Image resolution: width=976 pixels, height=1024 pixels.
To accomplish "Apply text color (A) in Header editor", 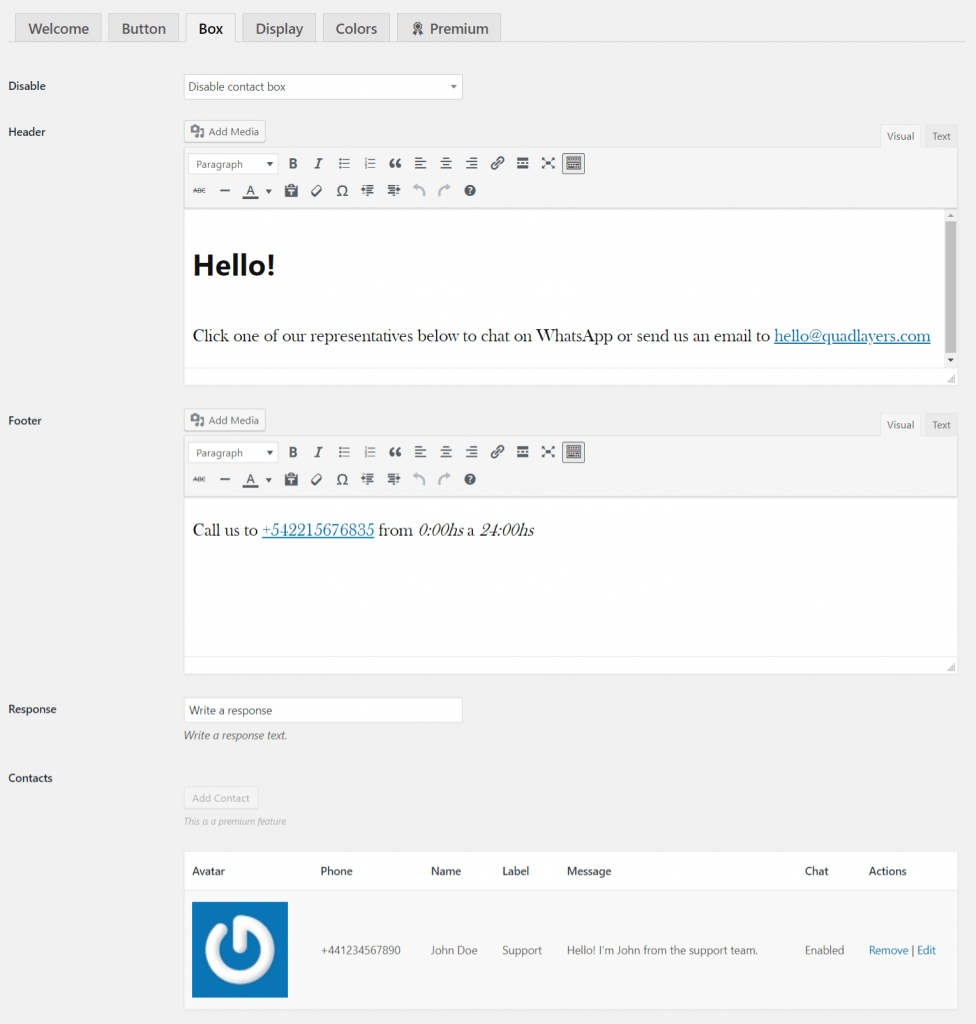I will coord(250,191).
